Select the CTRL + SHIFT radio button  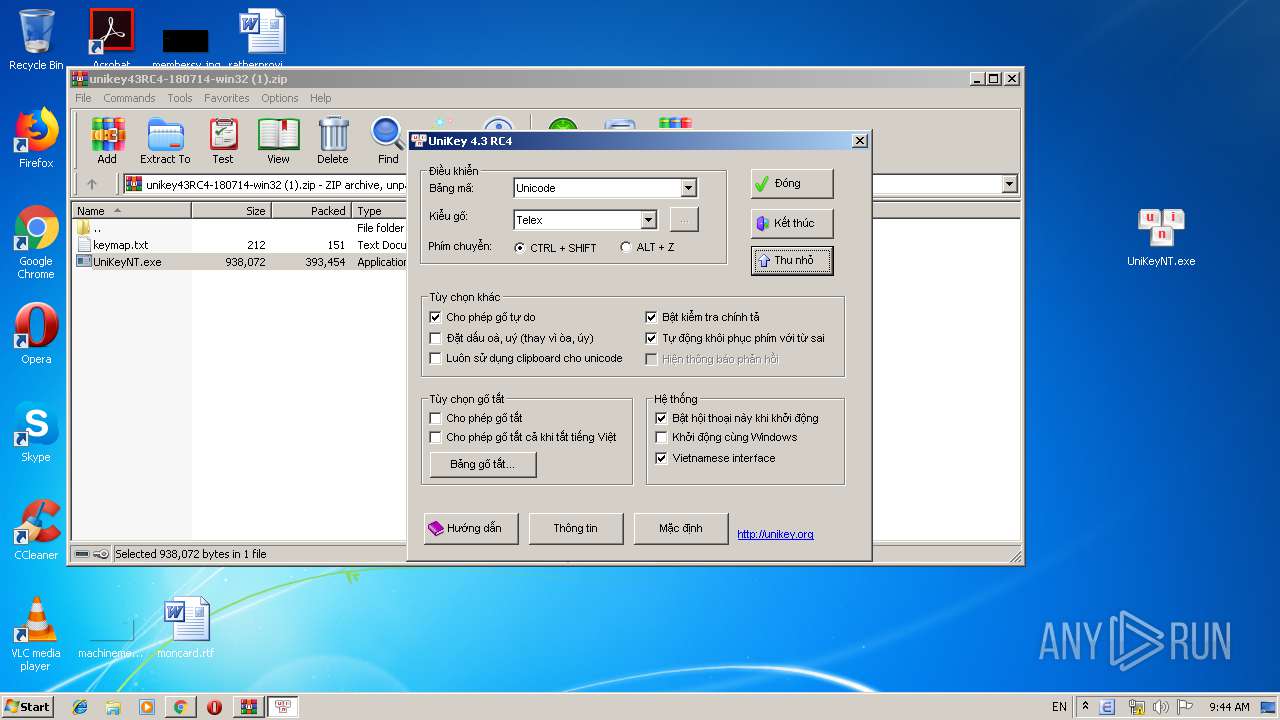tap(519, 247)
